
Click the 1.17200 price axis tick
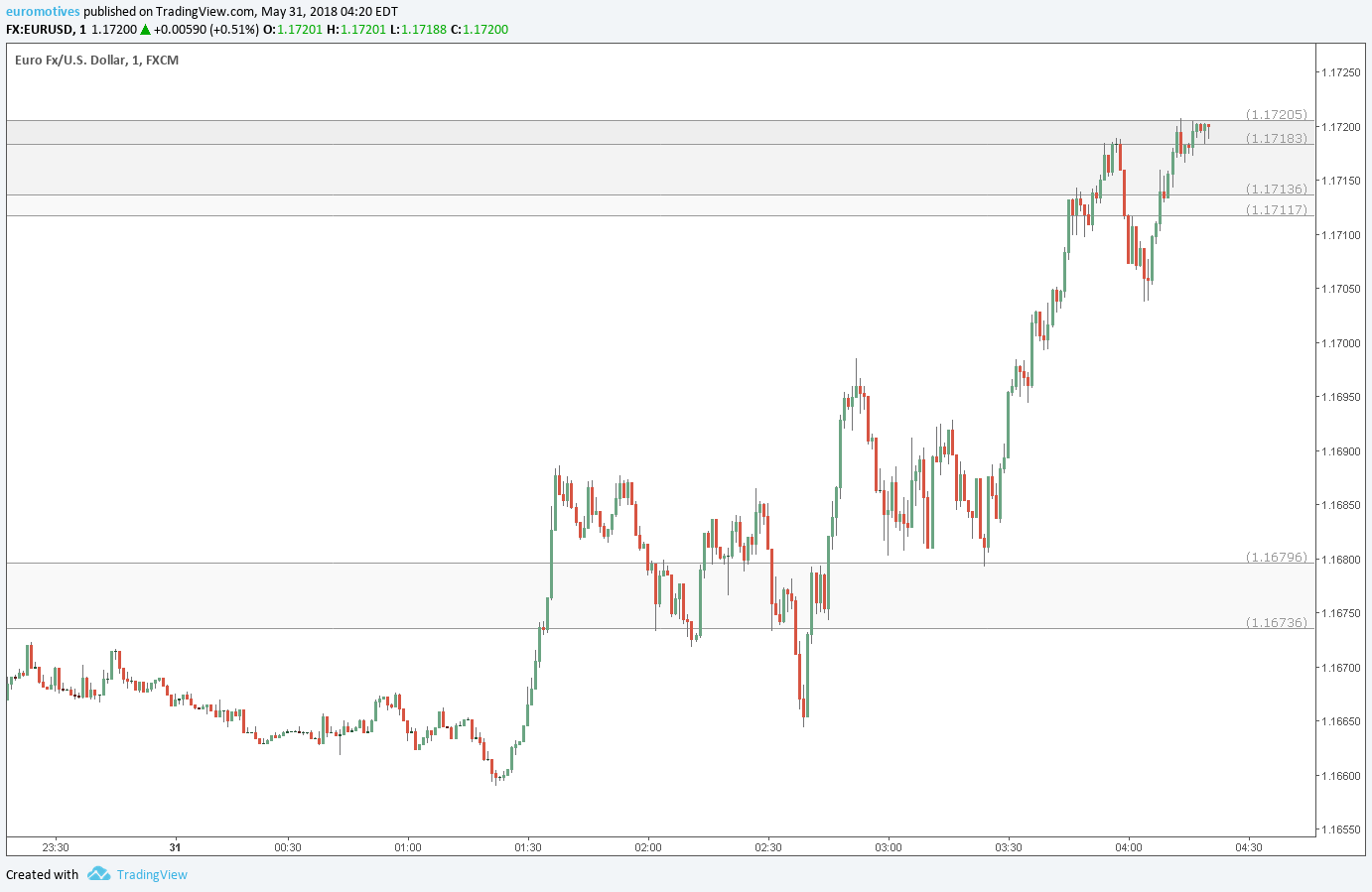(1339, 127)
